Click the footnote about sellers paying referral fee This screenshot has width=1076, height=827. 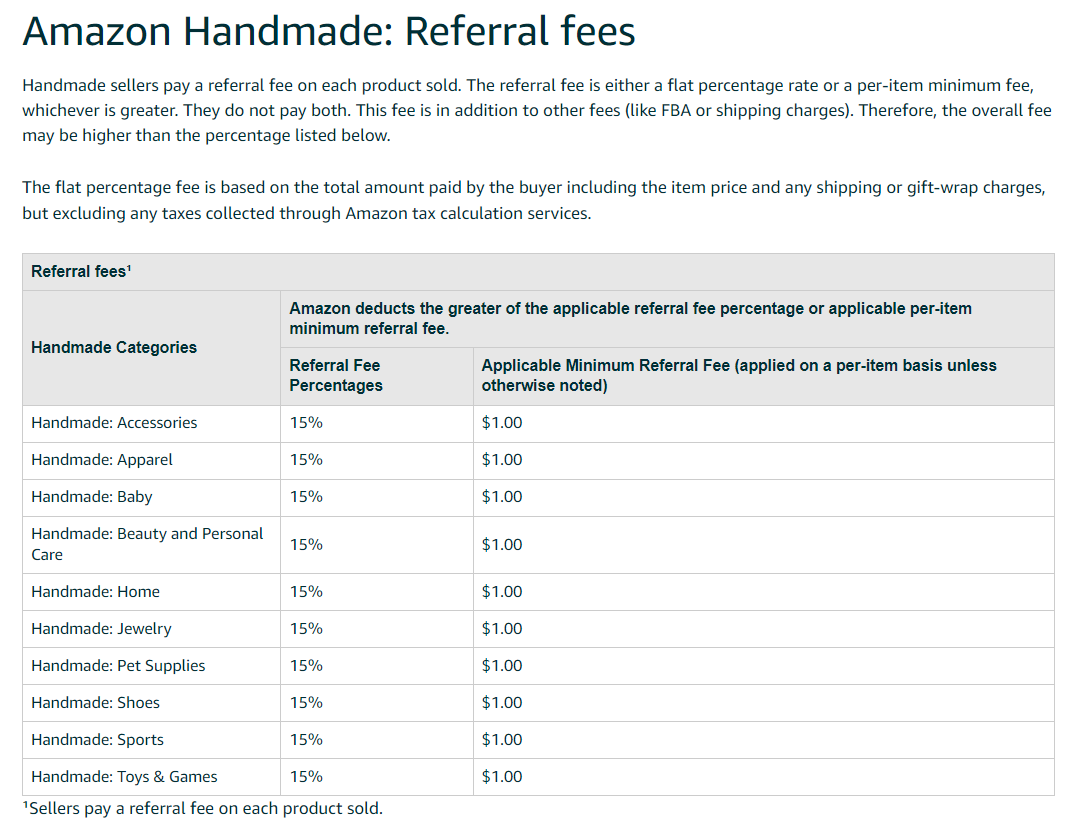tap(202, 808)
